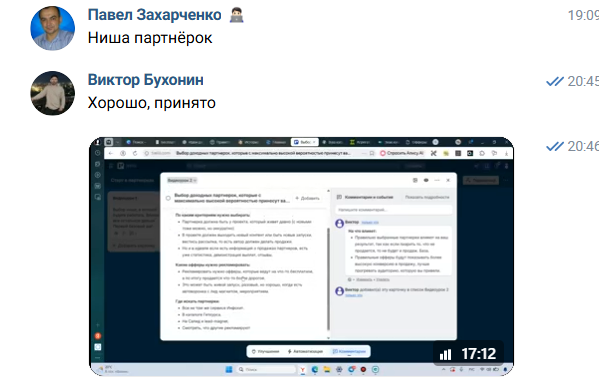Open Виктор Бухонин's profile avatar

coord(52,93)
